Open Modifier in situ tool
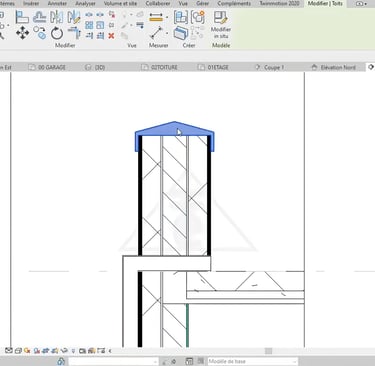This screenshot has width=375, height=366. 221,23
